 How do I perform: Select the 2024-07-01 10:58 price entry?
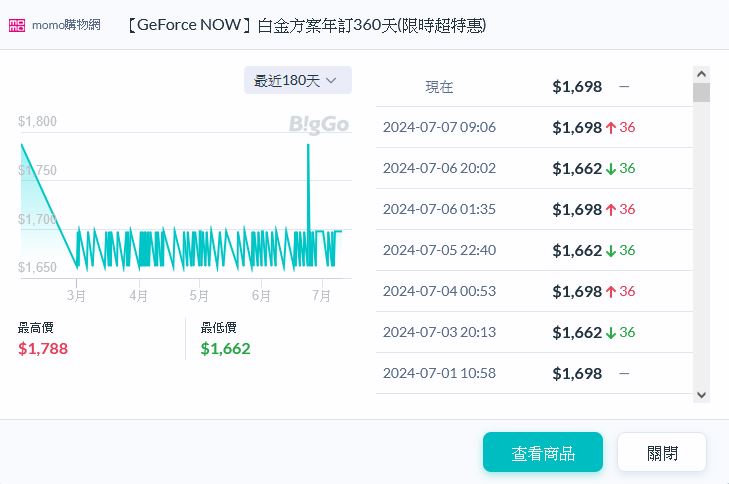(533, 373)
